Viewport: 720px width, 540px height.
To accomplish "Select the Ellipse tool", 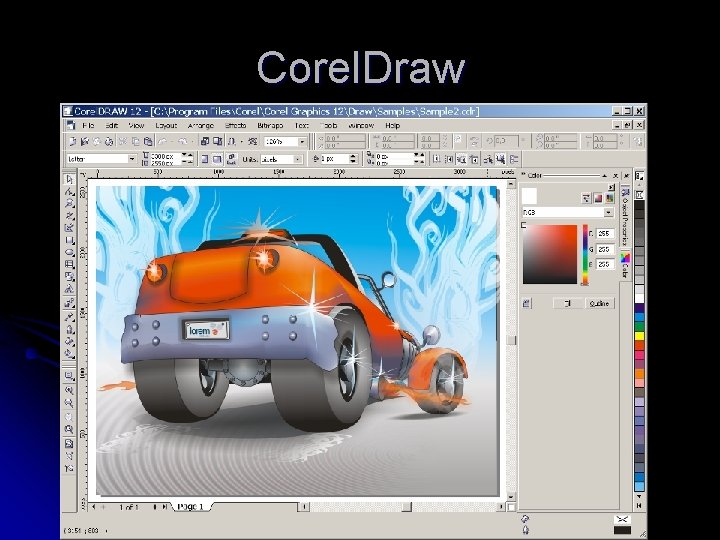I will click(69, 252).
